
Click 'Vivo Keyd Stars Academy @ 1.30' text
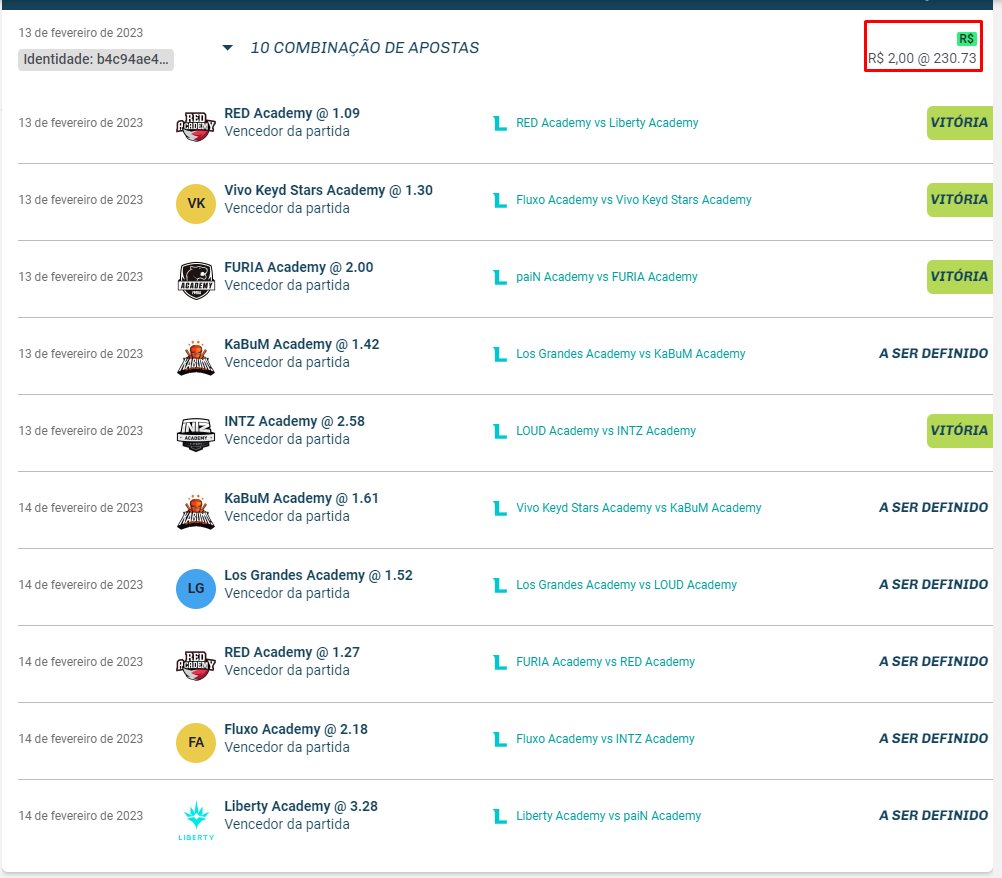(328, 190)
